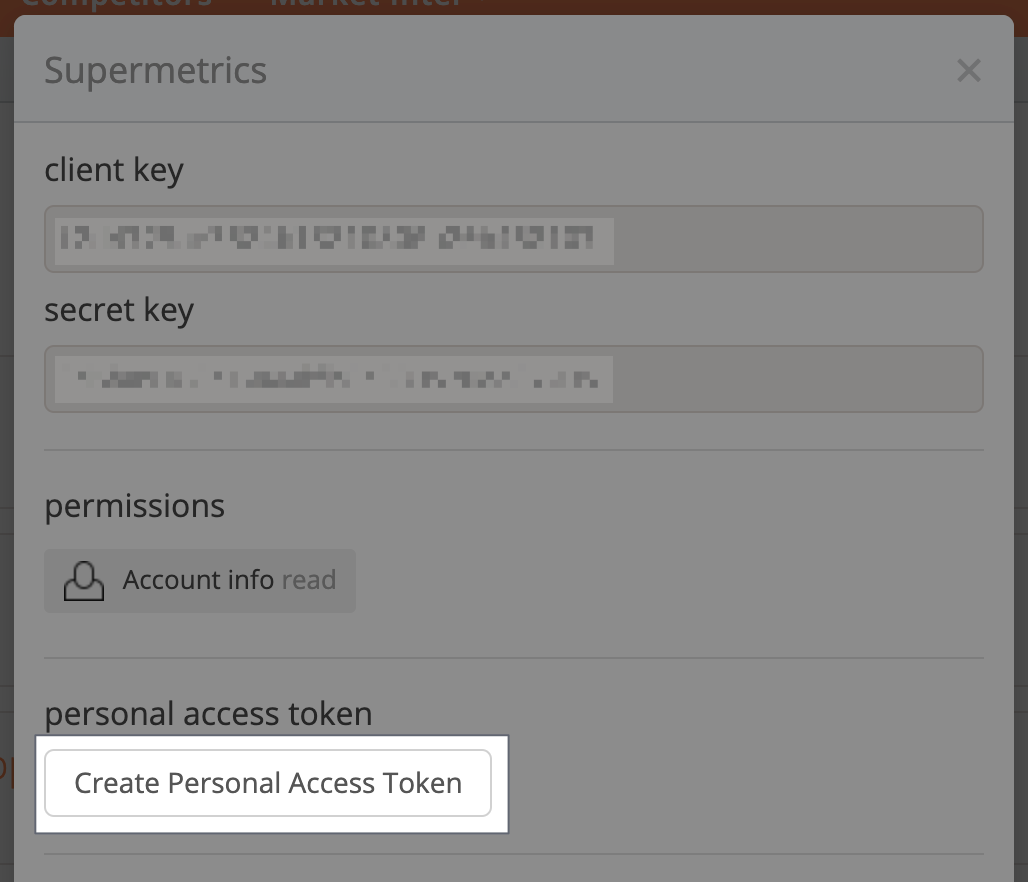Click the gray 'read' text in permission chip
The image size is (1028, 882).
click(x=309, y=580)
